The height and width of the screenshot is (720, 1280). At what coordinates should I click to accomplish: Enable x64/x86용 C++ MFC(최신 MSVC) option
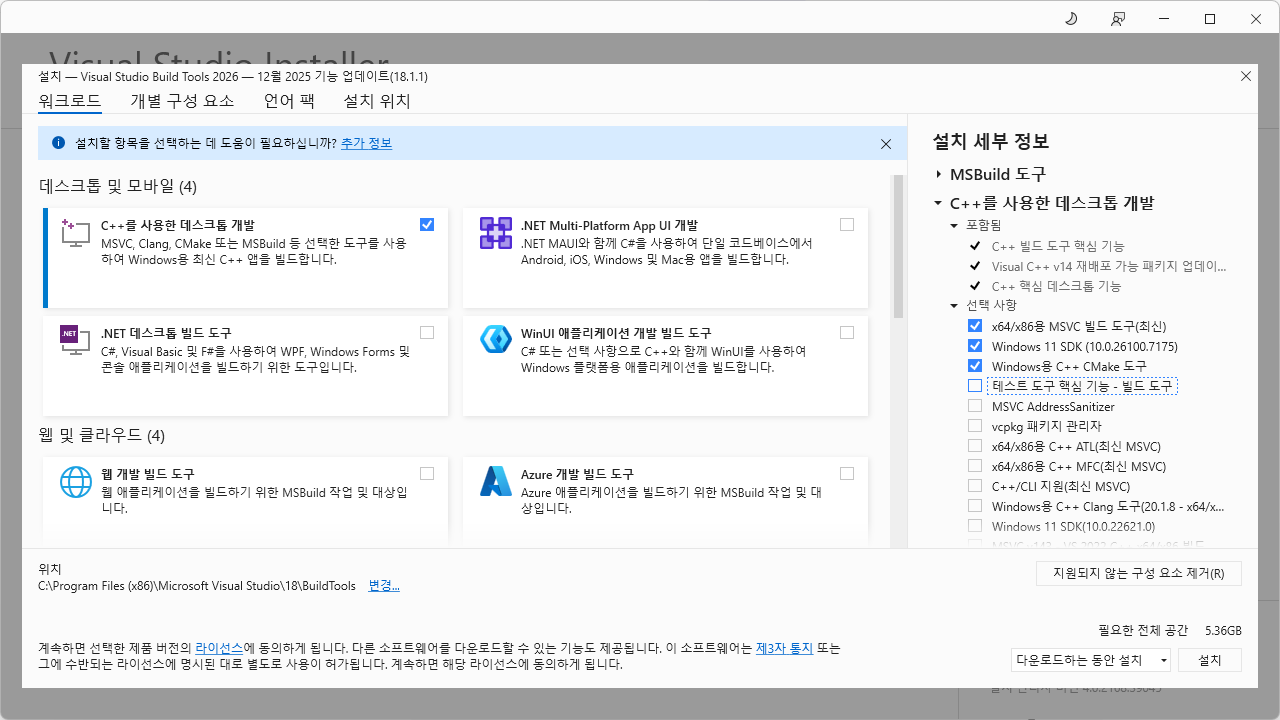click(x=975, y=466)
